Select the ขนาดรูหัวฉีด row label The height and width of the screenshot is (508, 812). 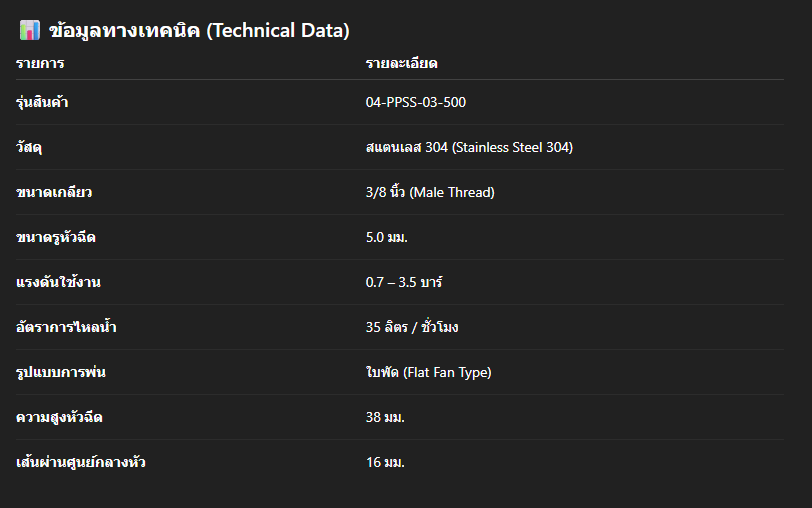point(56,237)
